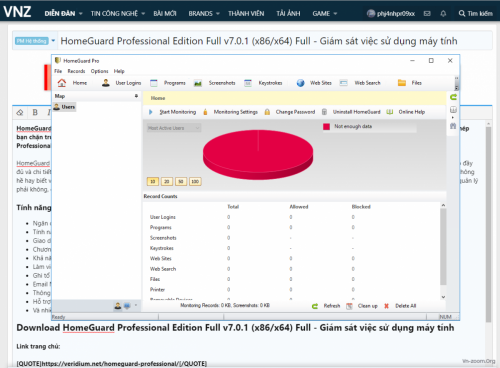Viewport: 500px width, 368px height.
Task: Select the 50 chart count button
Action: (181, 182)
